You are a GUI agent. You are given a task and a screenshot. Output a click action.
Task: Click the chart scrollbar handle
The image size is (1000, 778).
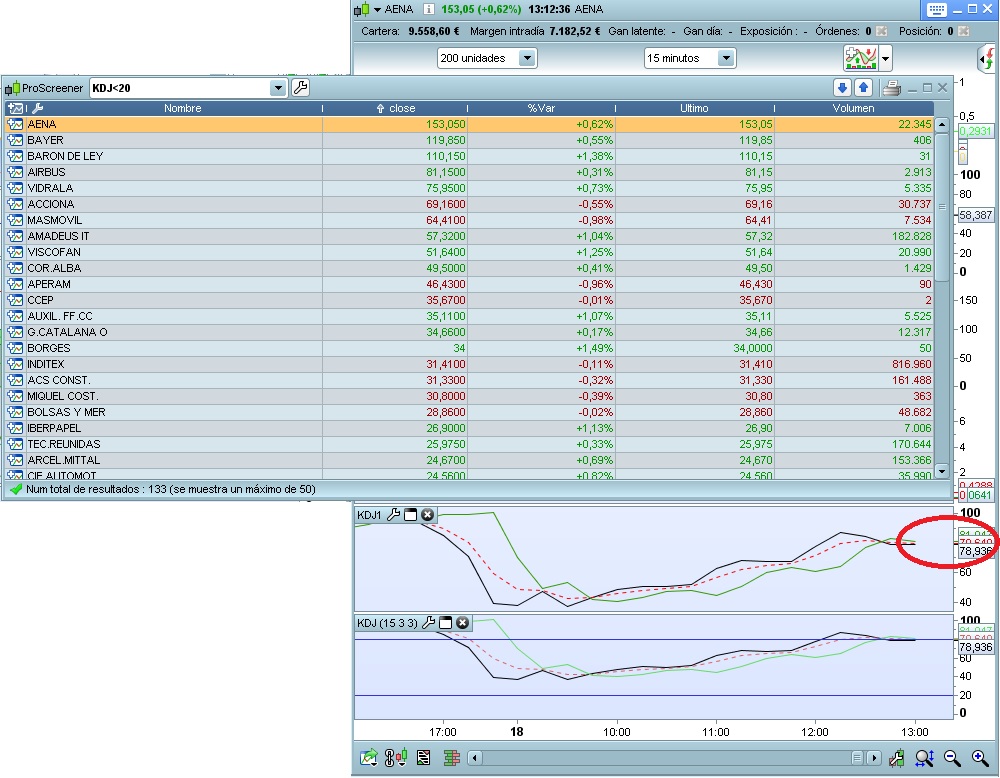[857, 758]
